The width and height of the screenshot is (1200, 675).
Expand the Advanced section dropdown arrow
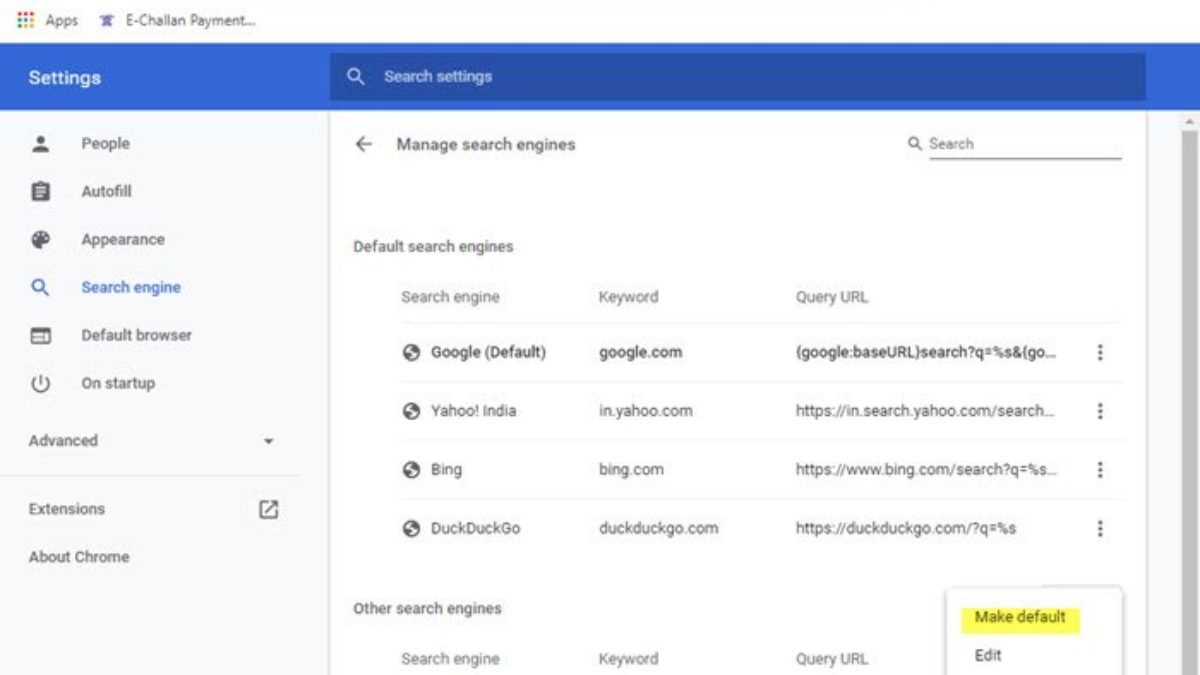coord(268,441)
